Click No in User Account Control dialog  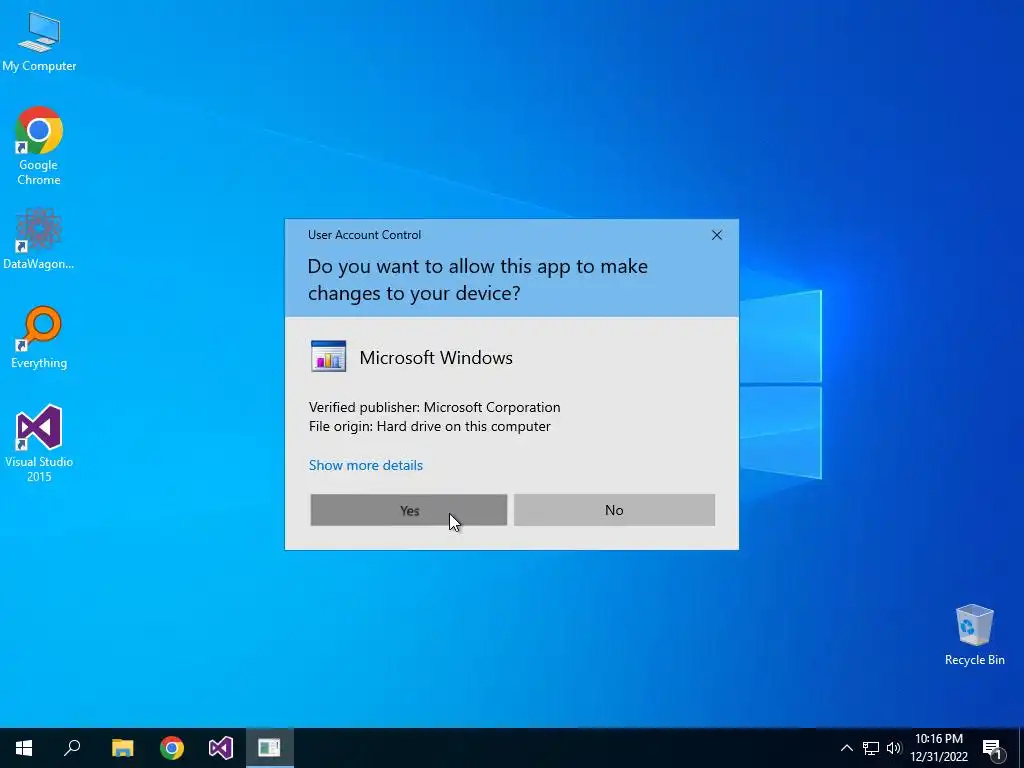[x=614, y=510]
